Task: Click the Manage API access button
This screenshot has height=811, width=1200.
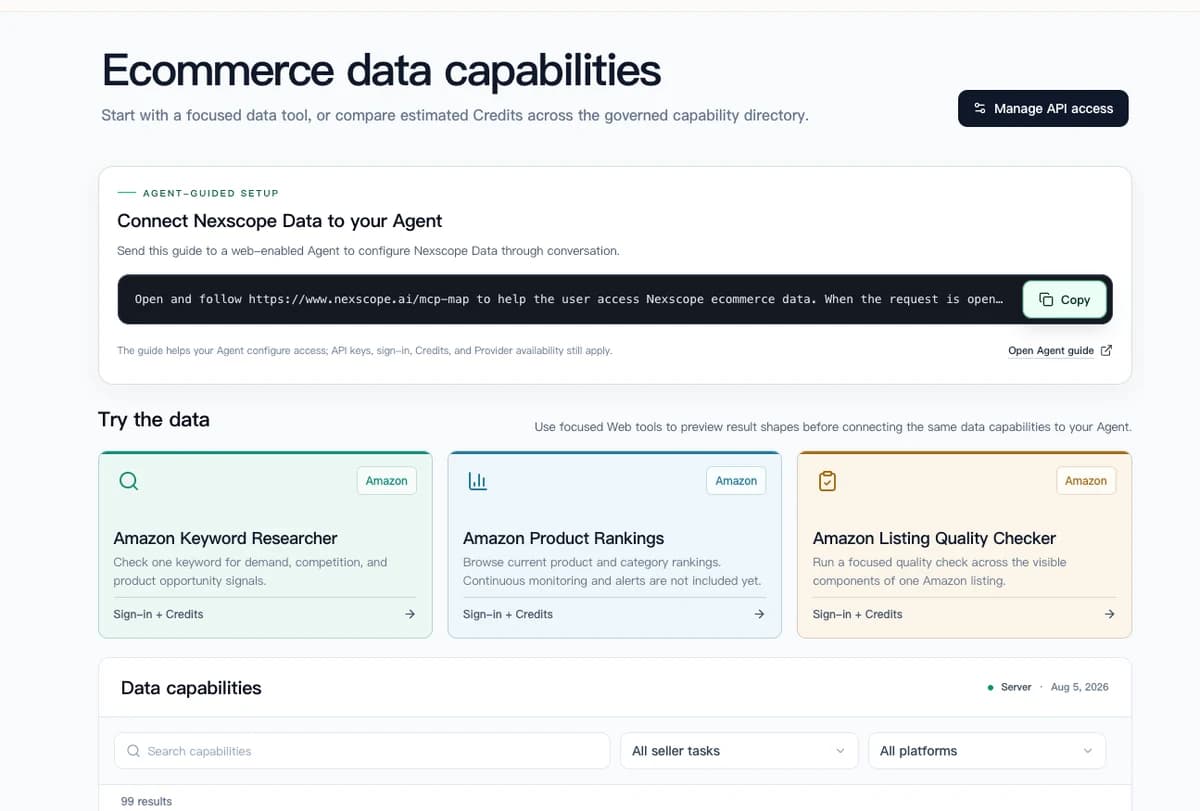Action: (1043, 108)
